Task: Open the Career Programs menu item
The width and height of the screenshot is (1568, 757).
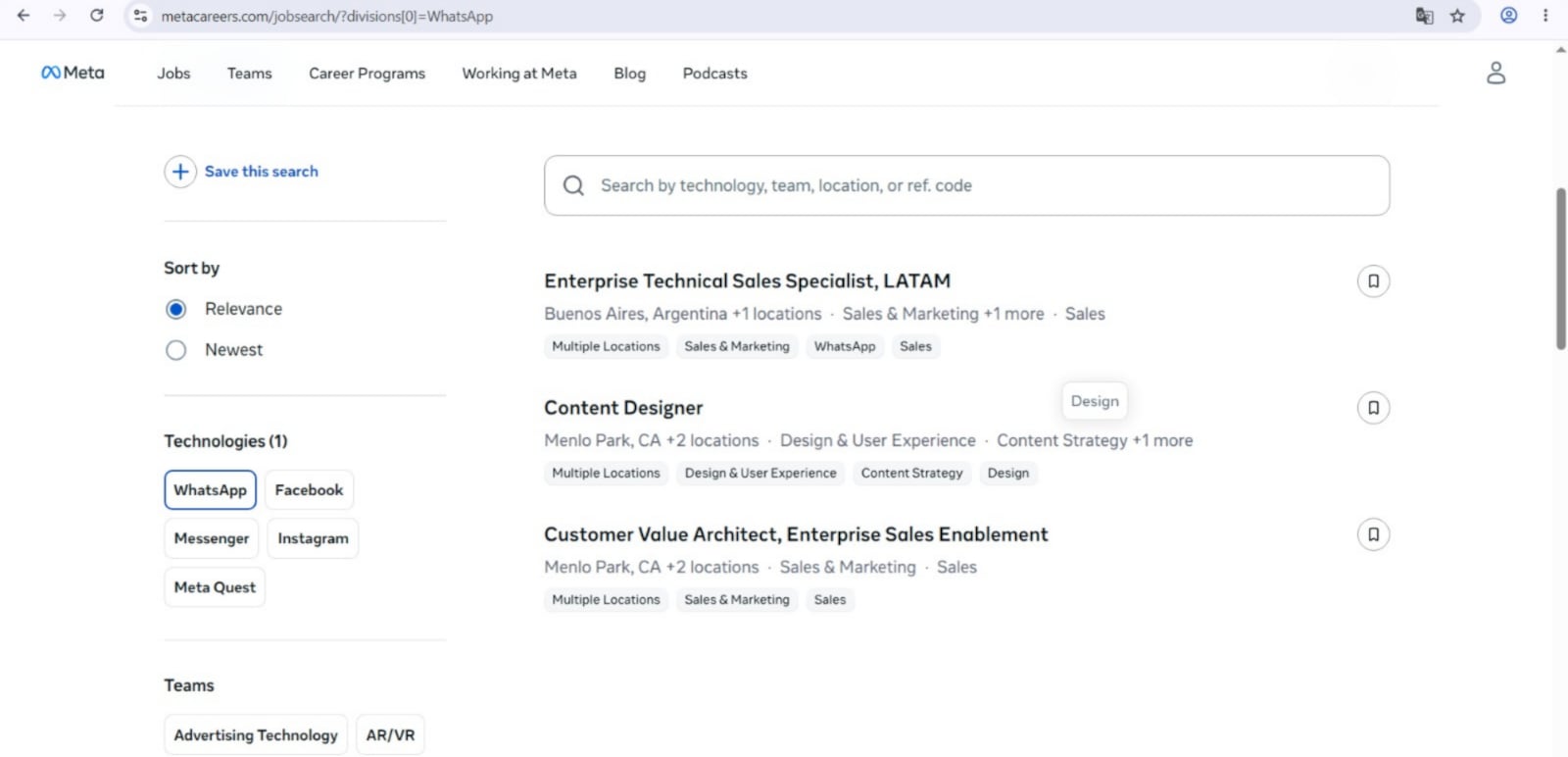Action: pos(367,74)
